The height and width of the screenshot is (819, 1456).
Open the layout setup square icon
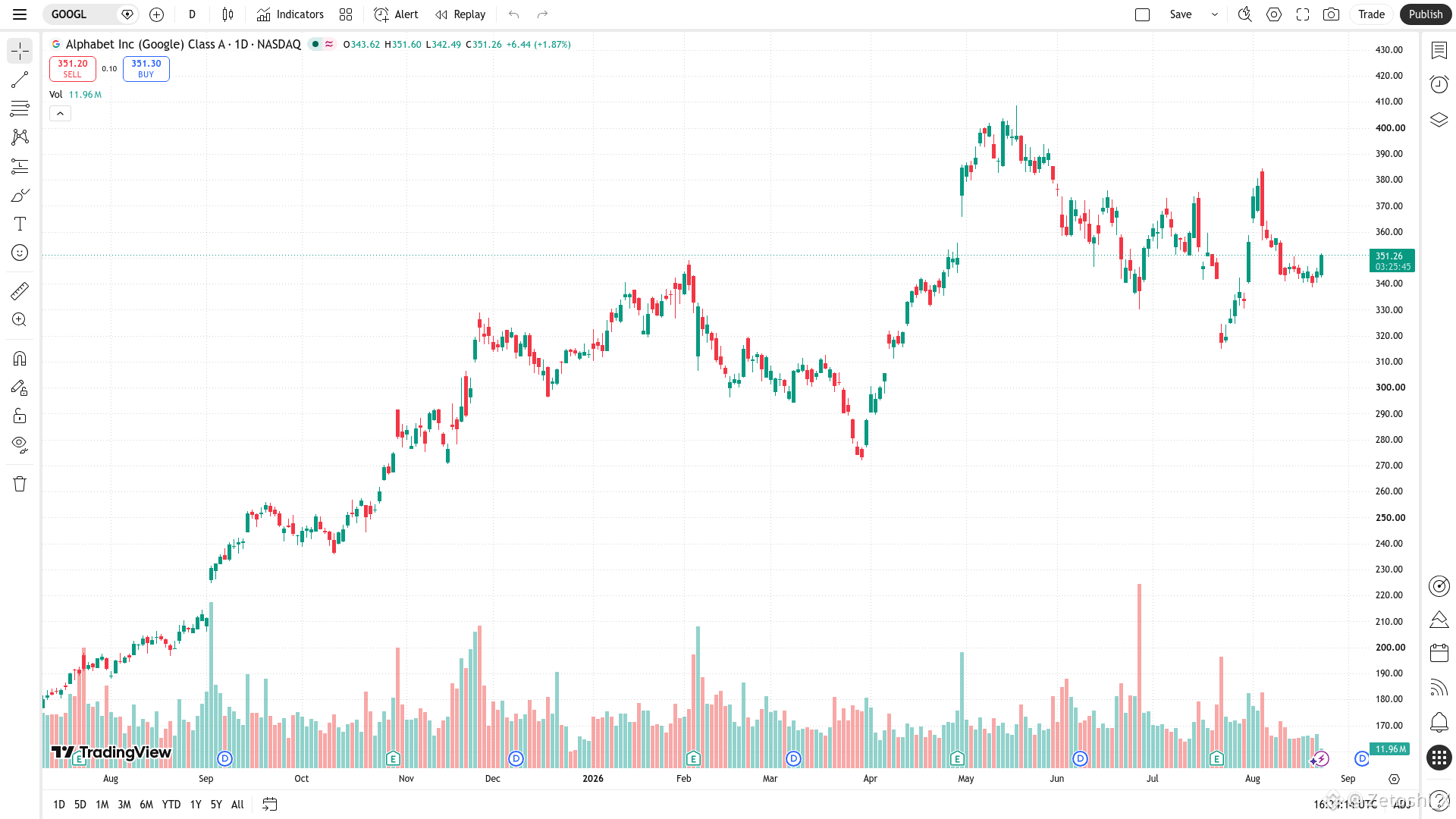click(1143, 14)
